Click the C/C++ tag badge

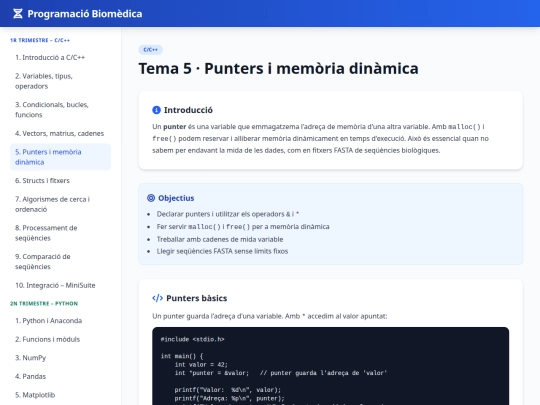coord(150,50)
